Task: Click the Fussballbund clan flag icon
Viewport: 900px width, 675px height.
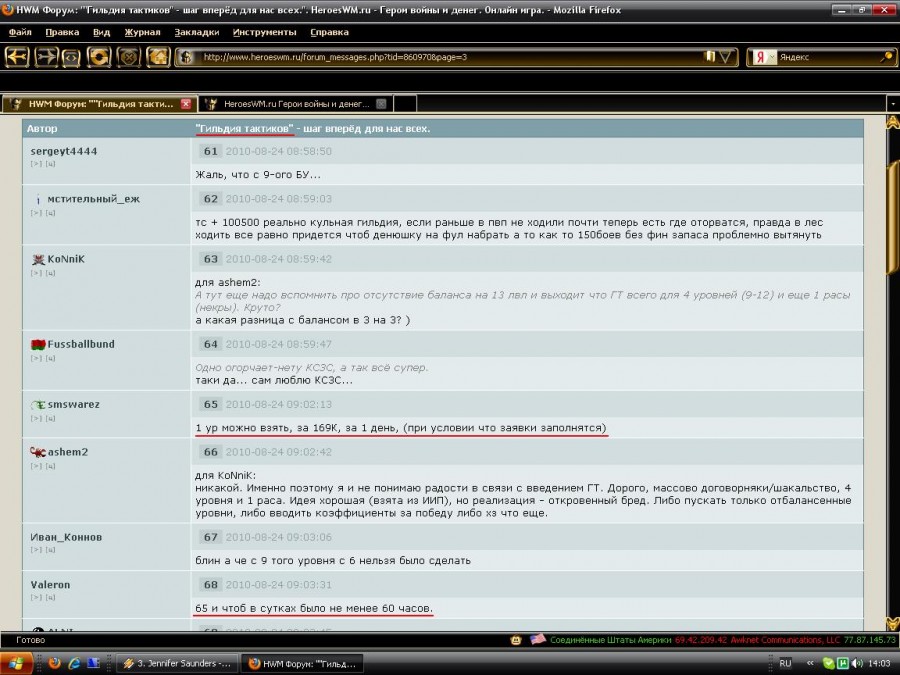Action: pos(39,344)
